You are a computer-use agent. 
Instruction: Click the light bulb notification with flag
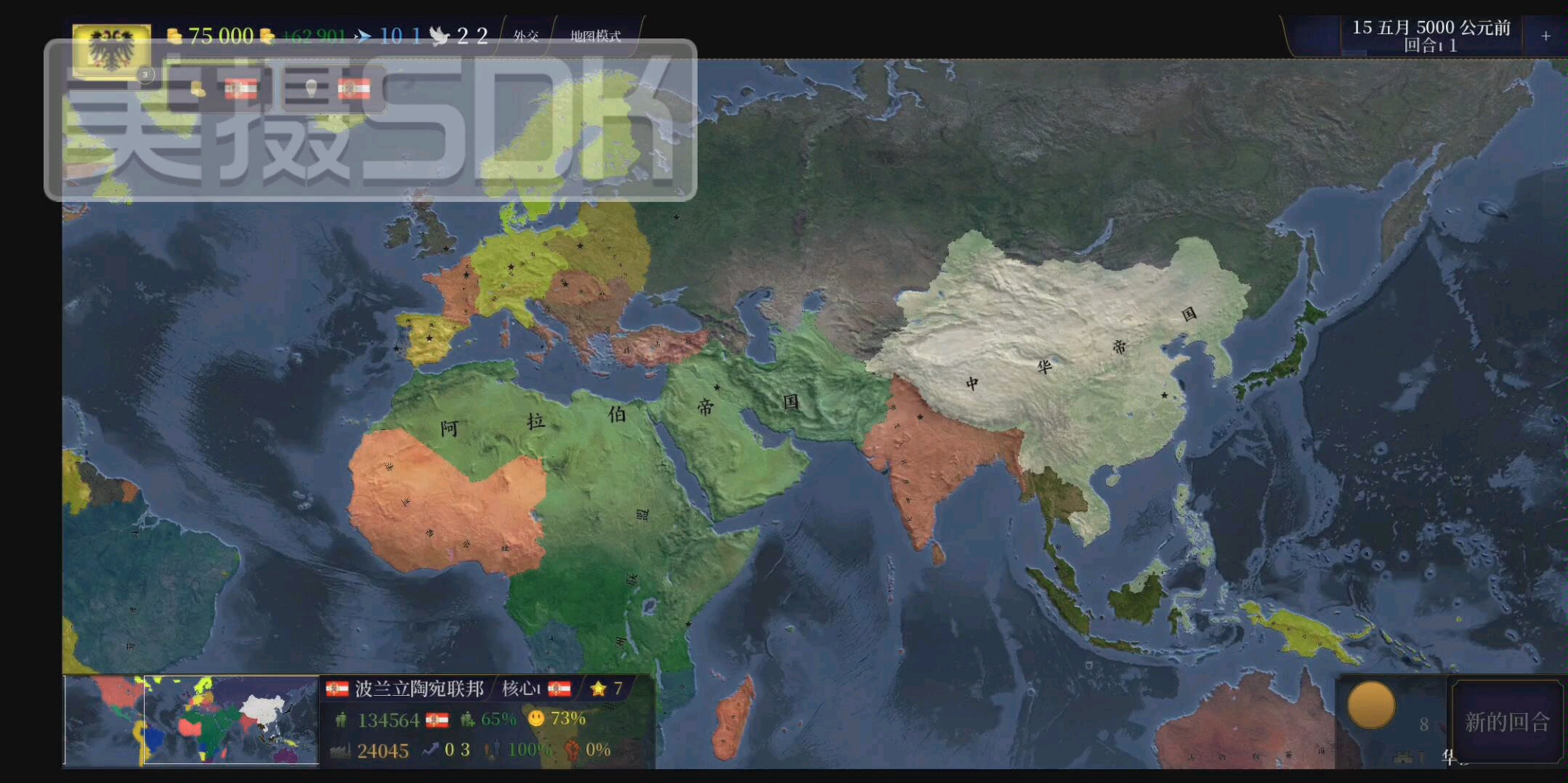[335, 89]
